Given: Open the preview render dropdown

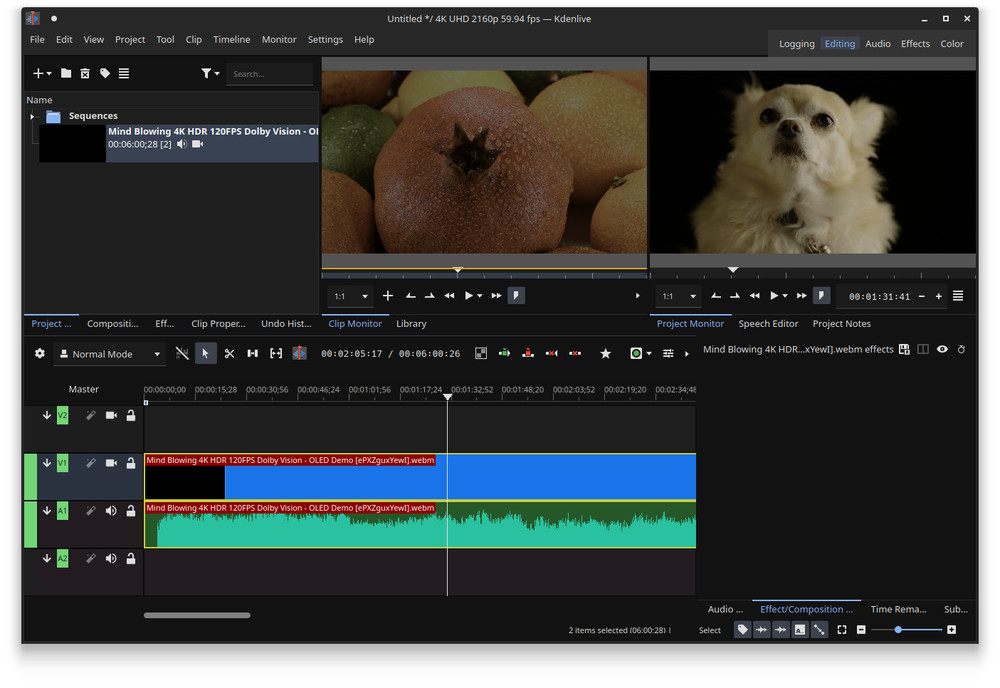Looking at the screenshot, I should (649, 353).
